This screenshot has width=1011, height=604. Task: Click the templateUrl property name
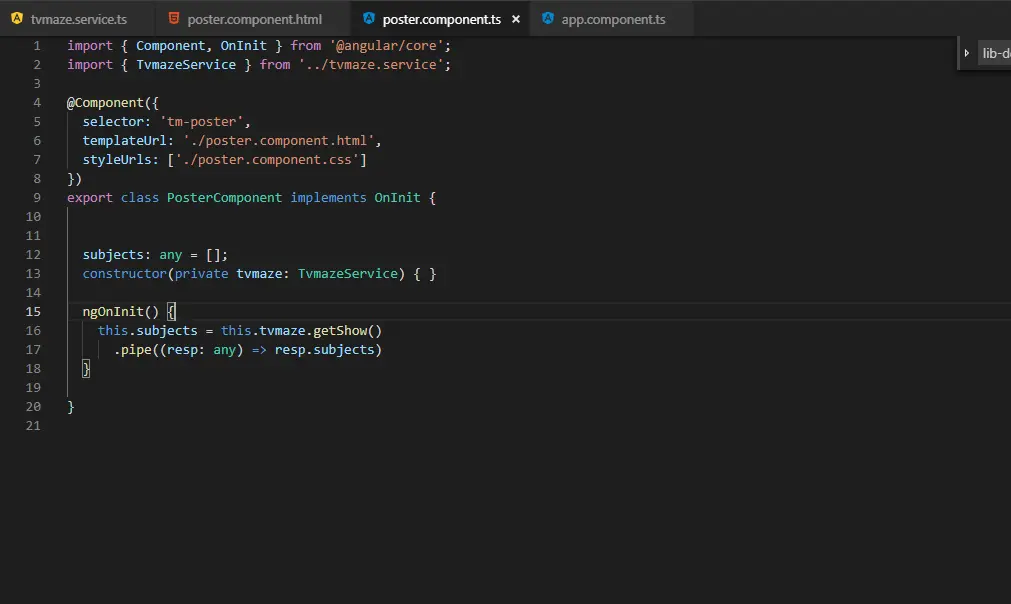point(124,141)
